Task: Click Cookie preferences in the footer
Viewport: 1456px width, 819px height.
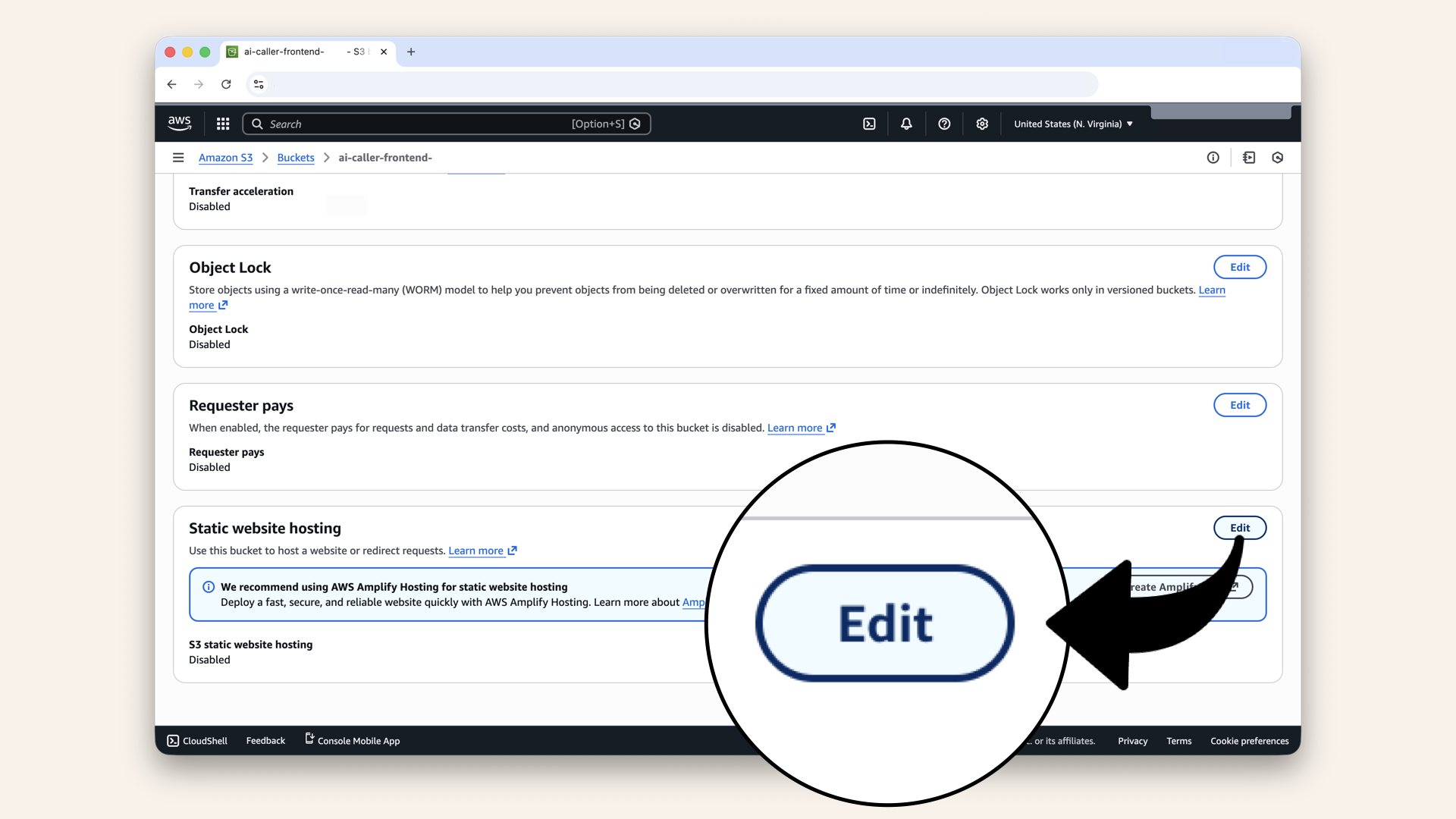Action: tap(1249, 740)
